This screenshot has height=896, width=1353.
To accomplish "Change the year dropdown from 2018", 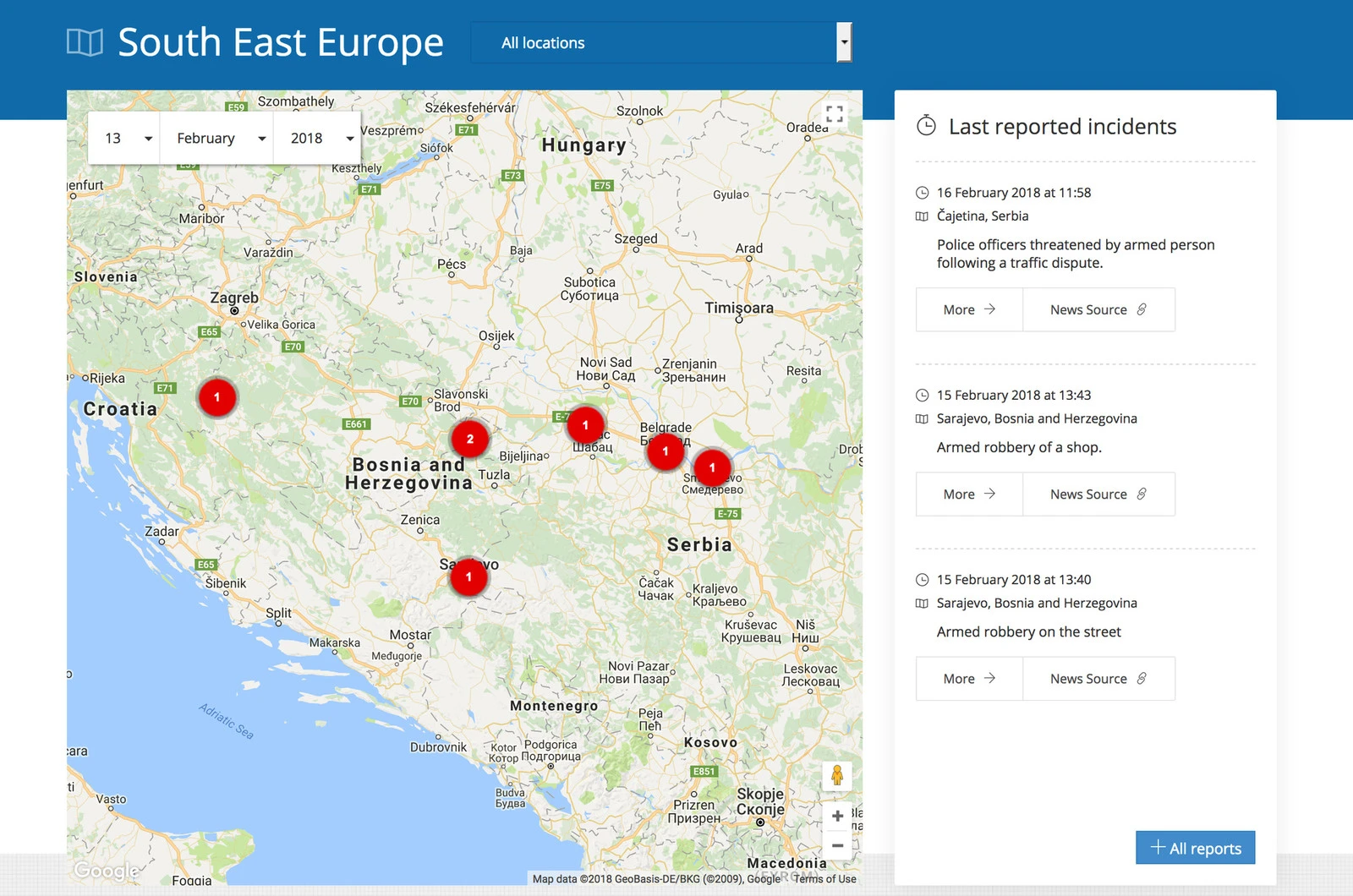I will click(321, 139).
